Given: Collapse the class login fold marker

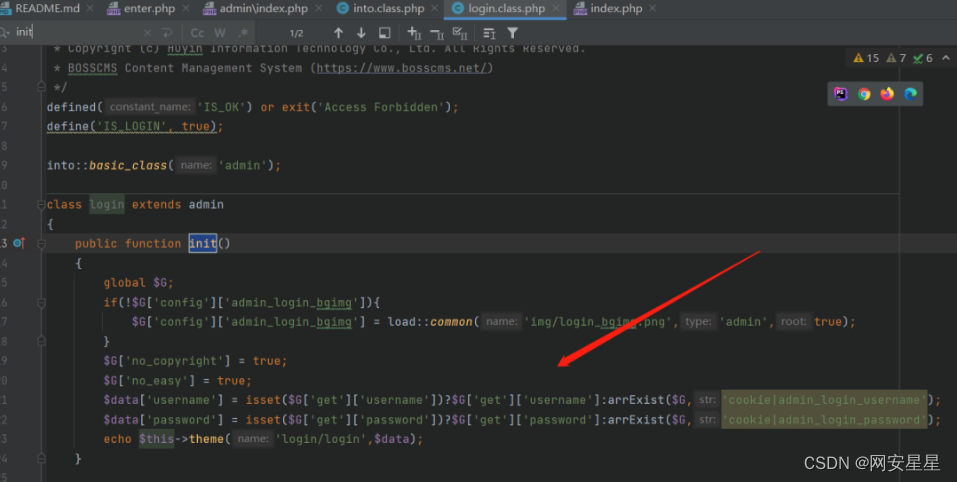Looking at the screenshot, I should click(41, 204).
